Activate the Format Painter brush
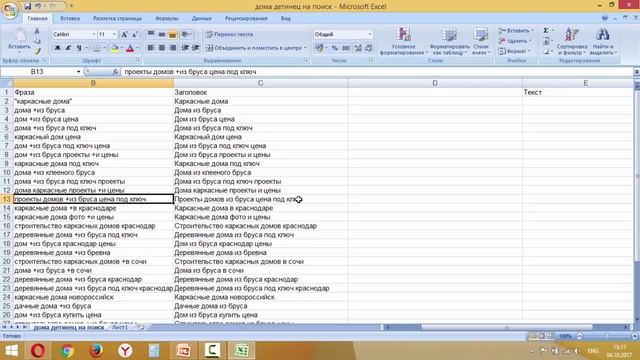This screenshot has width=640, height=360. [x=37, y=51]
